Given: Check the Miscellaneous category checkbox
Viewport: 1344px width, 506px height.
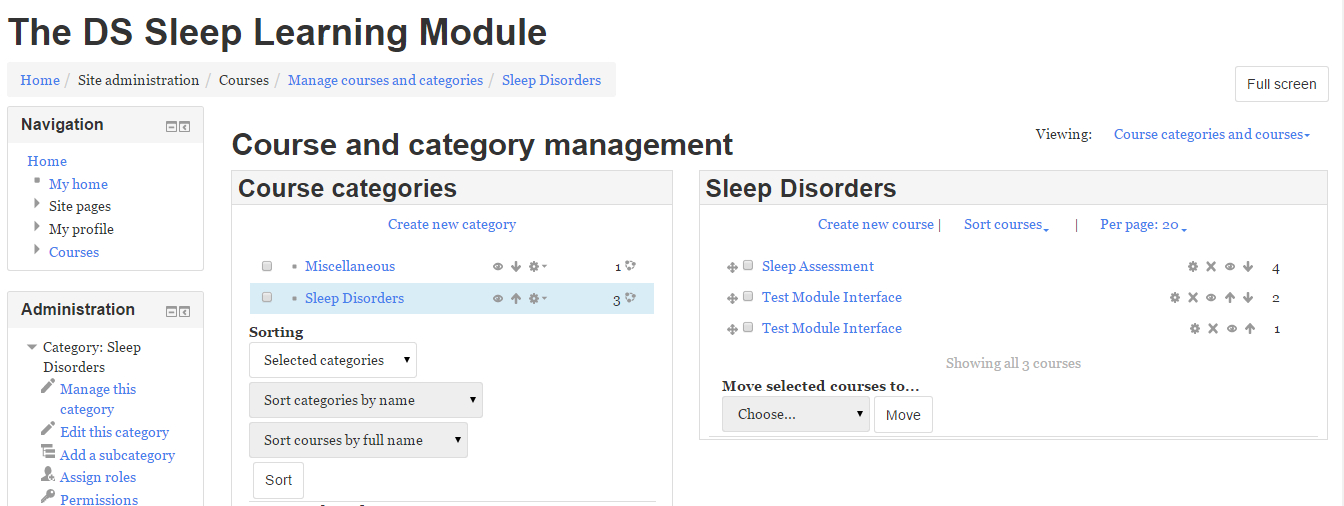Looking at the screenshot, I should pos(267,267).
